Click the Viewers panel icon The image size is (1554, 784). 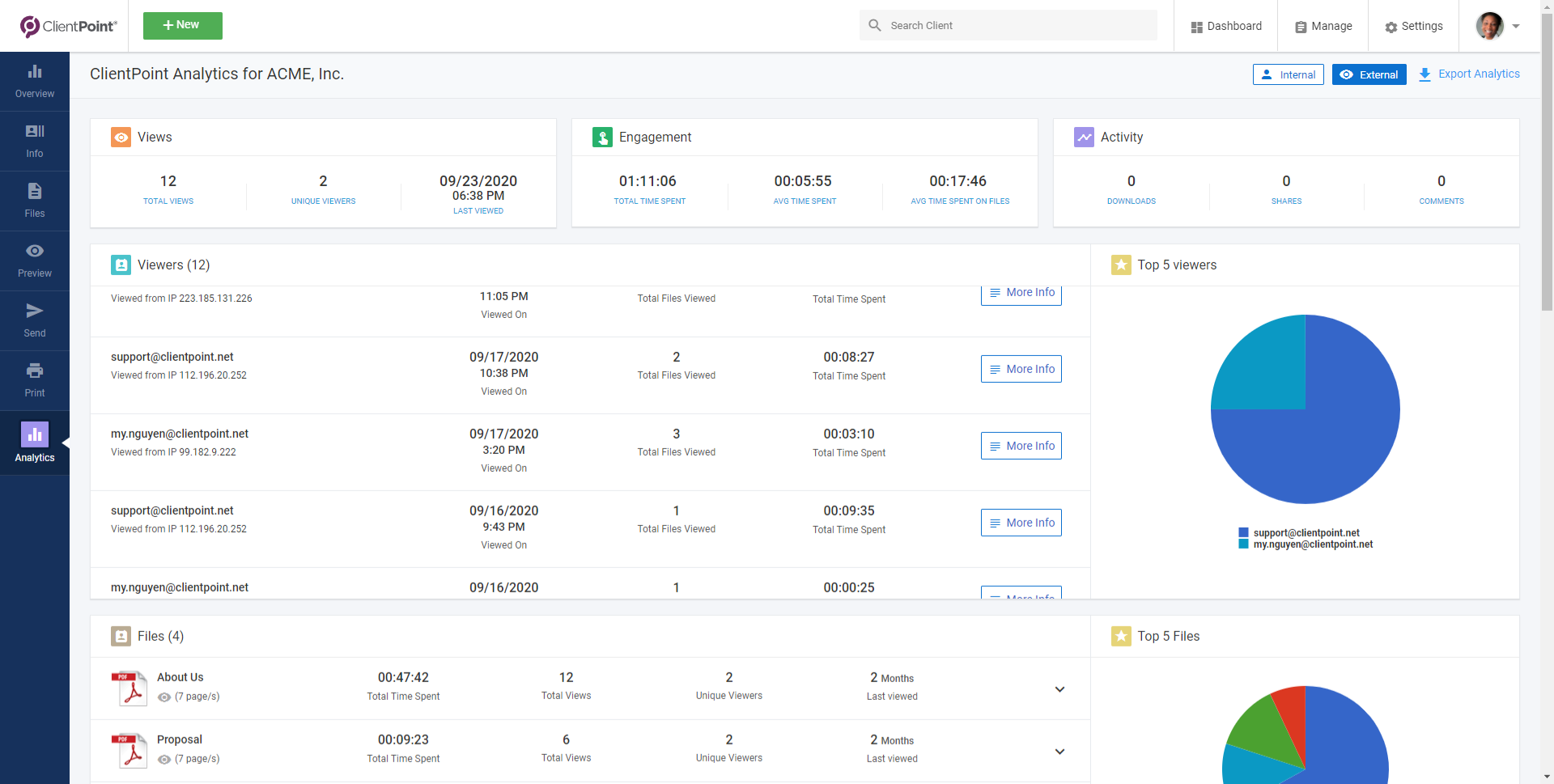(x=121, y=265)
